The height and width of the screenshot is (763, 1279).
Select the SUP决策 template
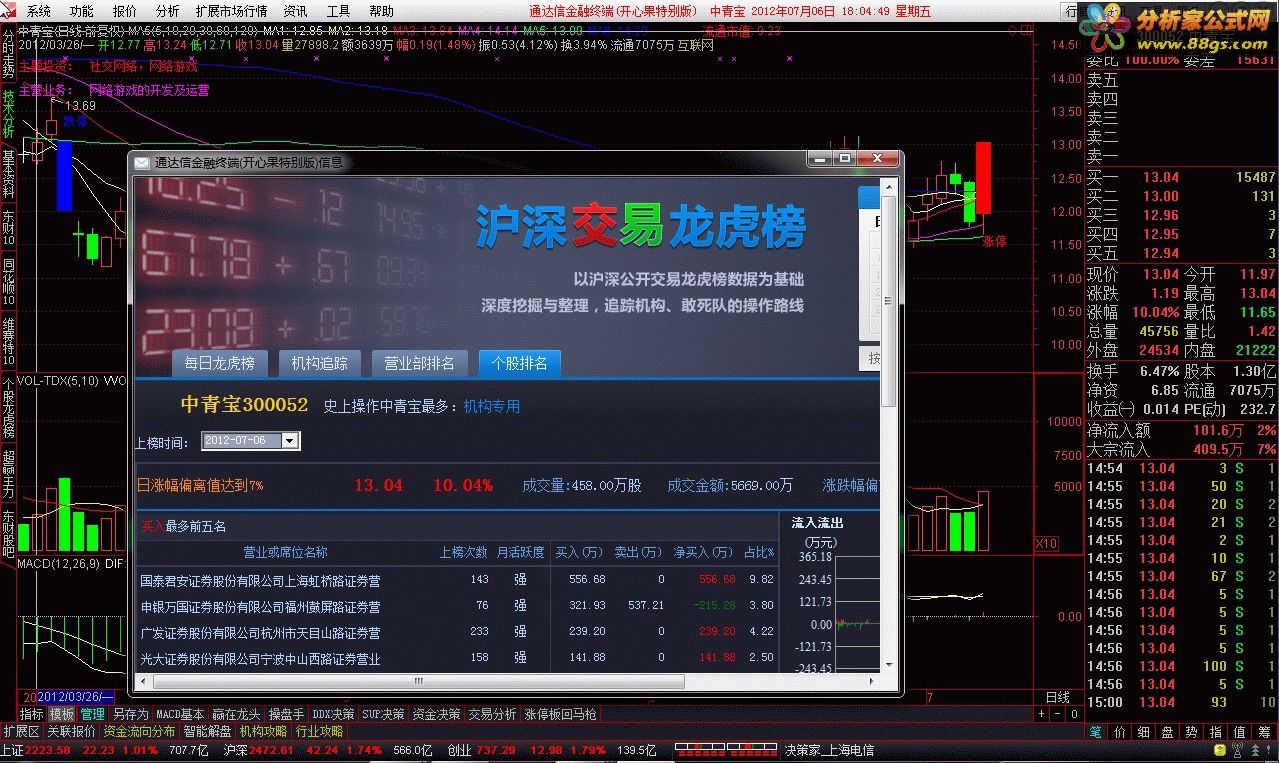pyautogui.click(x=383, y=714)
